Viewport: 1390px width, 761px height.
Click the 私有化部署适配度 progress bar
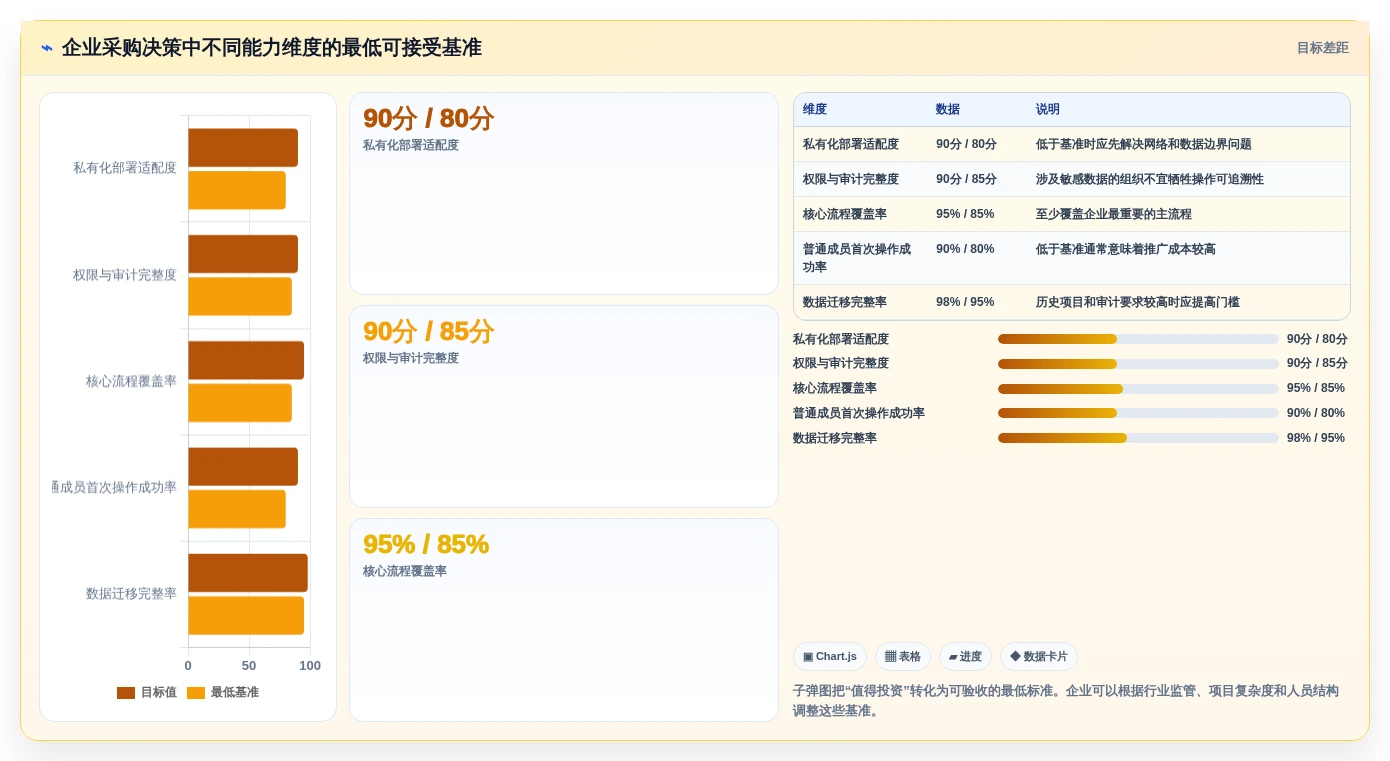(x=1138, y=339)
